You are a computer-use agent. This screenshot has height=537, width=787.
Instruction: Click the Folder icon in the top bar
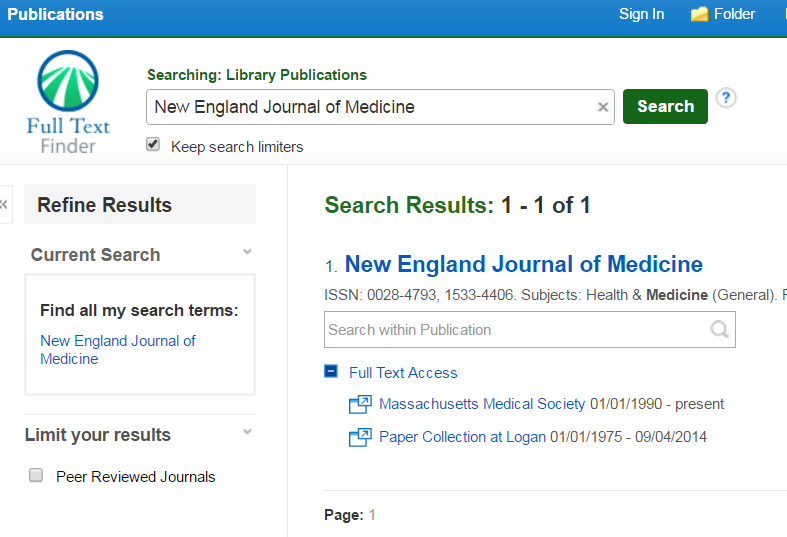click(699, 14)
